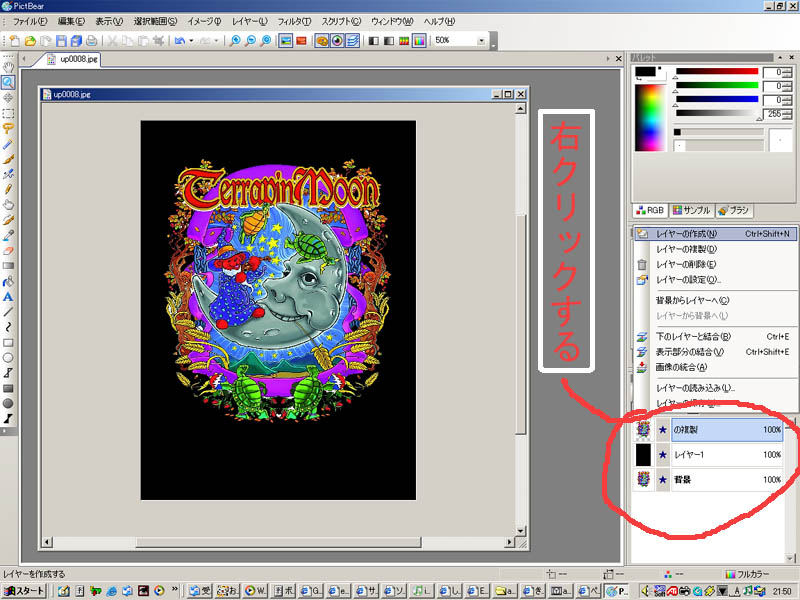The image size is (800, 600).
Task: Click the Print icon in toolbar
Action: pyautogui.click(x=92, y=41)
